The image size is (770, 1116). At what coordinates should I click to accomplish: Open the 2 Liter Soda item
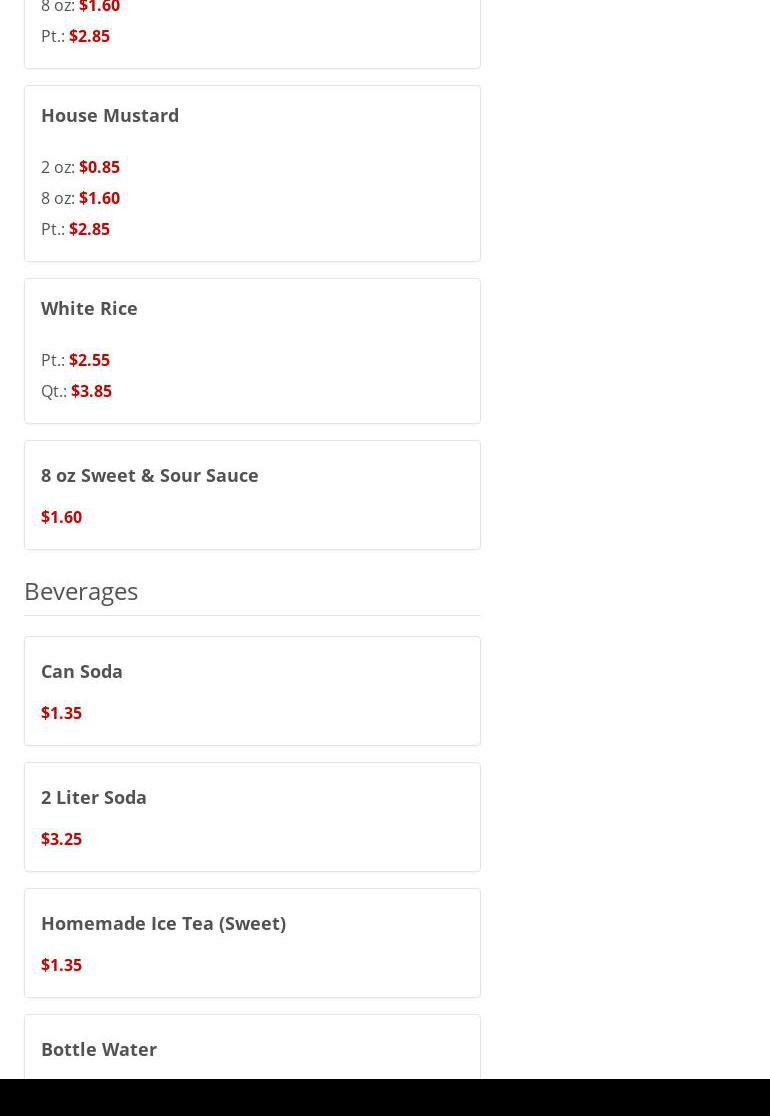point(94,798)
